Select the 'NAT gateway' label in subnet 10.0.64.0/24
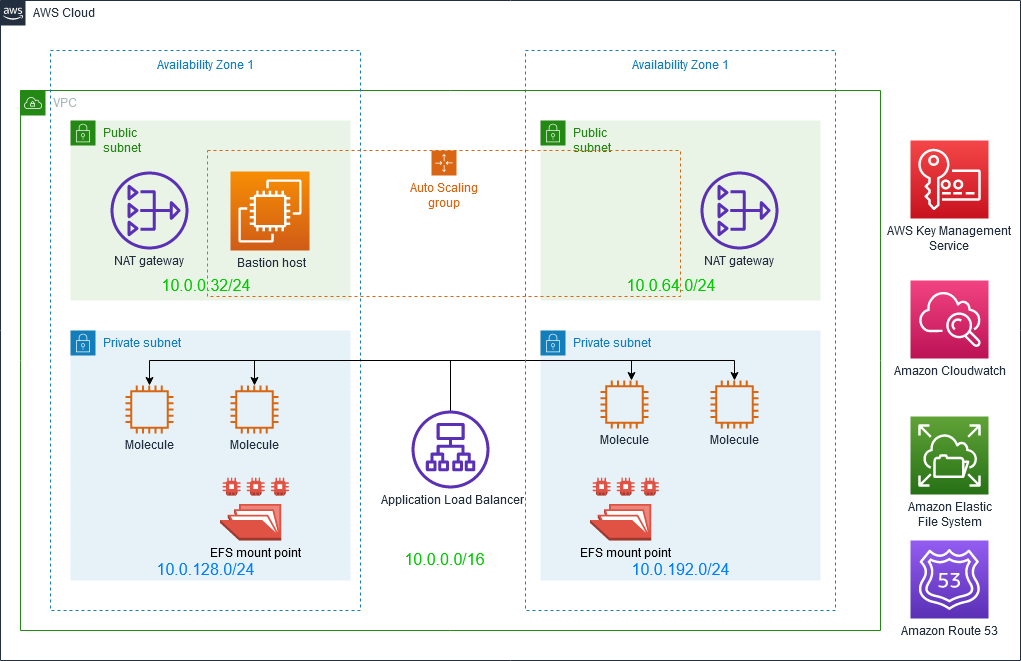This screenshot has width=1021, height=661. point(739,260)
